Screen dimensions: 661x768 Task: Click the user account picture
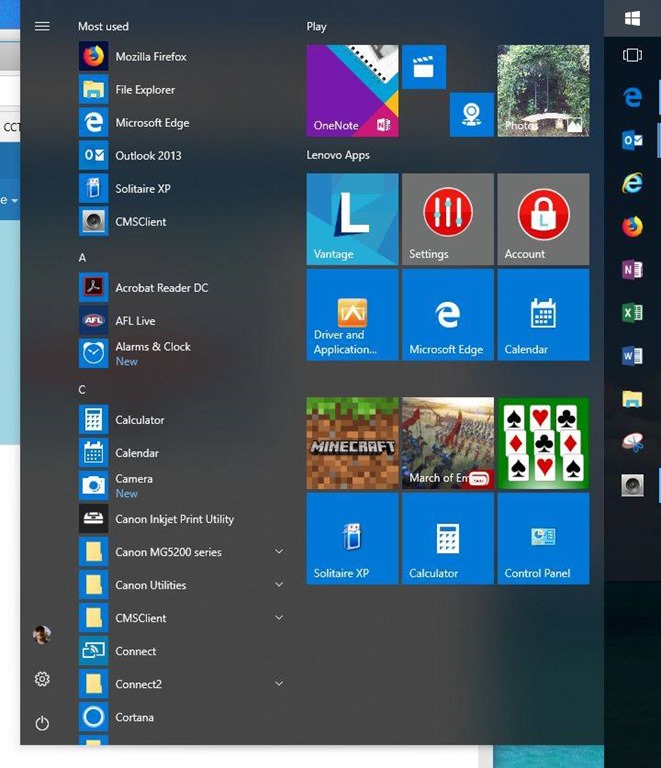pyautogui.click(x=42, y=635)
